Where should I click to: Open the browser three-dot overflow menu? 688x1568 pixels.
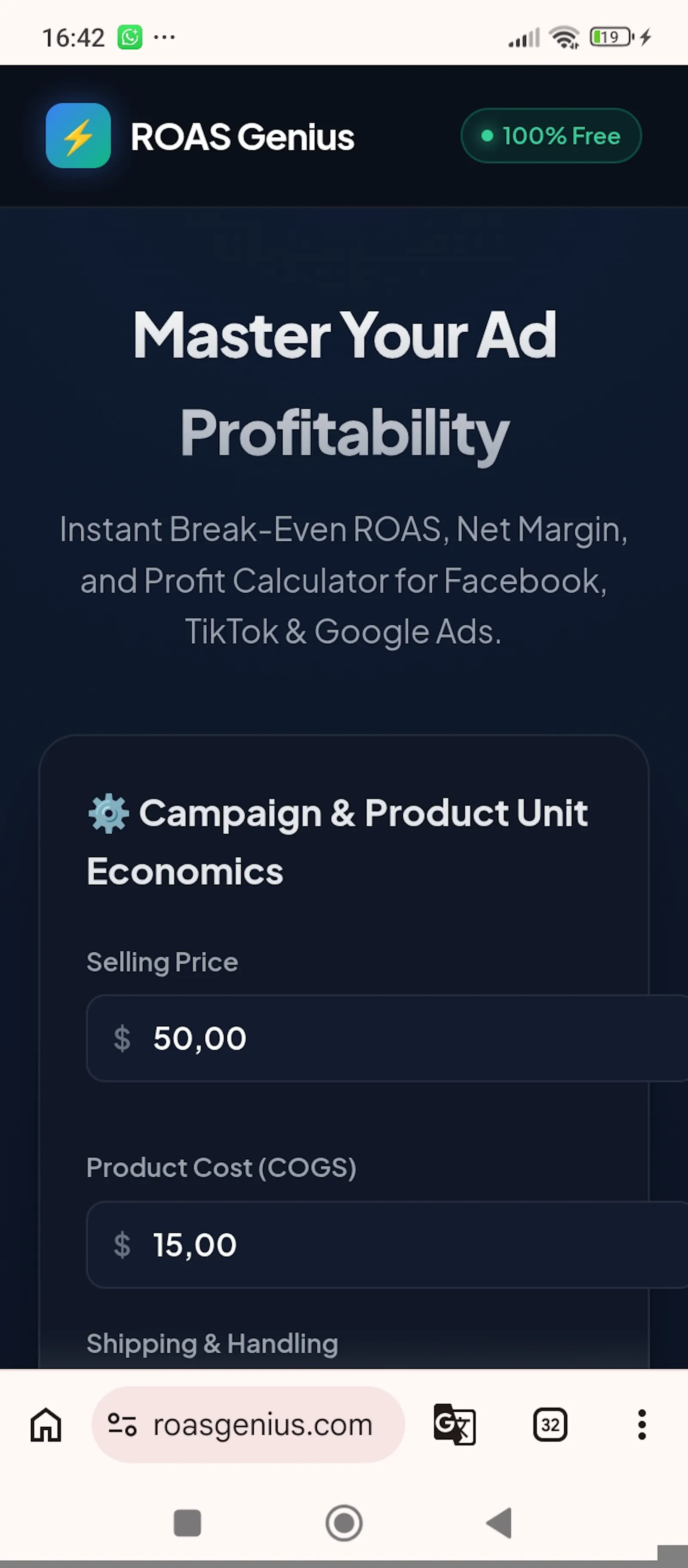642,1425
